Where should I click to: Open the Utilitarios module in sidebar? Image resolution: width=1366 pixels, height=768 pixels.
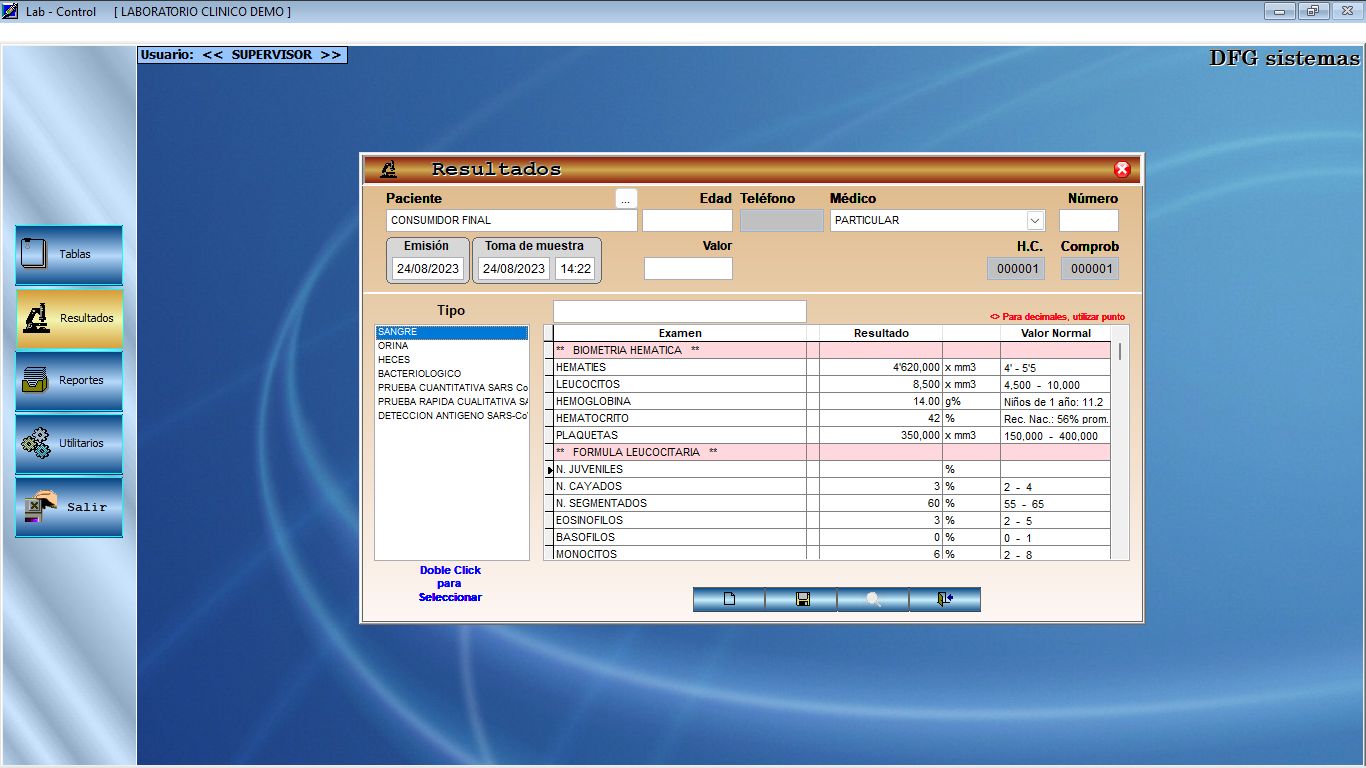69,443
